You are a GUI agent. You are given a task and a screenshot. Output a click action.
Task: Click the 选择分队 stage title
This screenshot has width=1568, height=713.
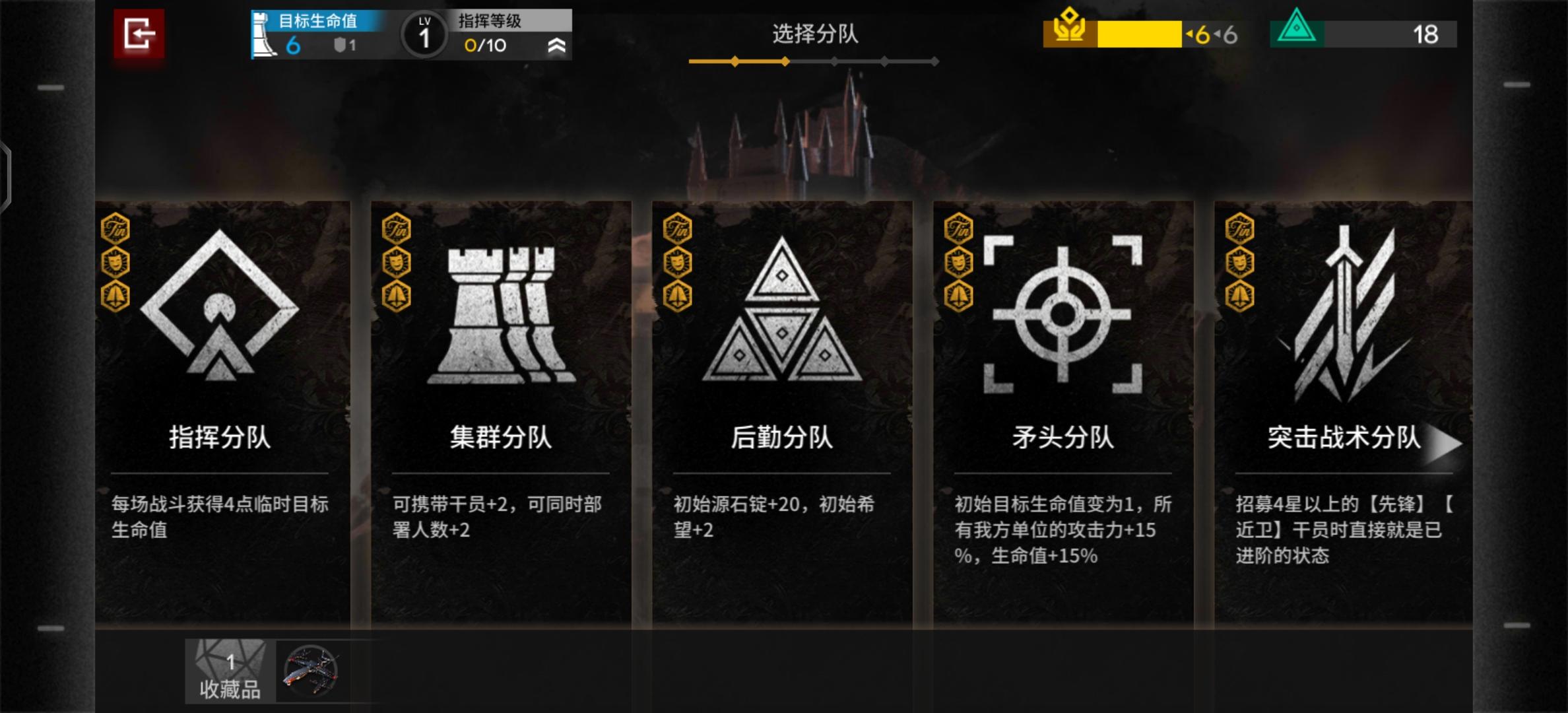(x=815, y=34)
